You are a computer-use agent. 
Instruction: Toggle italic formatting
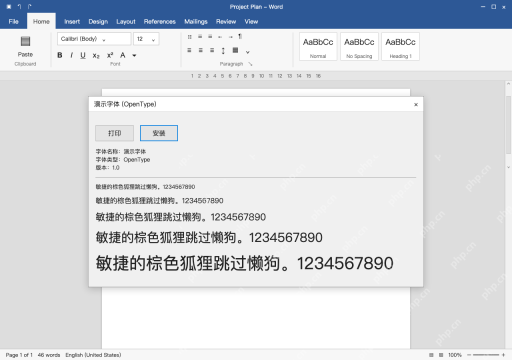click(x=71, y=55)
